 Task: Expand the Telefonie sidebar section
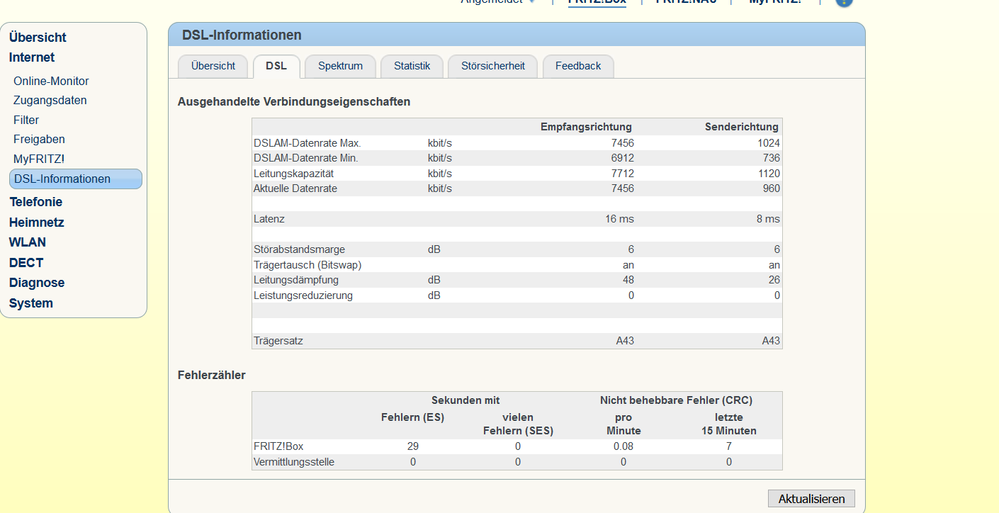(36, 201)
